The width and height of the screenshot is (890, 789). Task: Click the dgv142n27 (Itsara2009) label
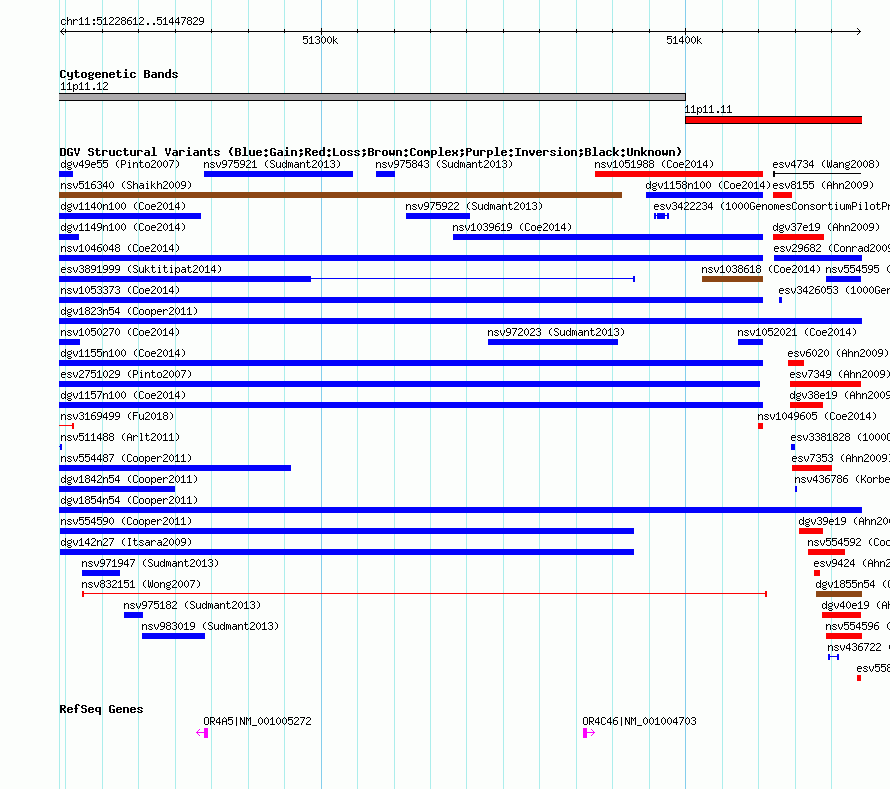click(126, 542)
